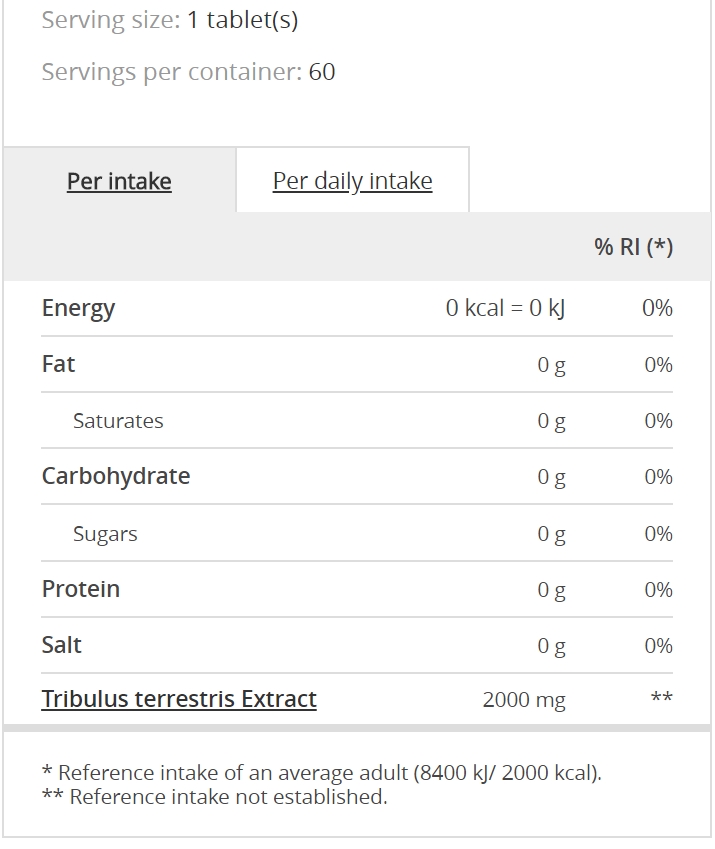Click the reference intake not established footnote
Viewport: 715px width, 849px height.
tap(214, 797)
